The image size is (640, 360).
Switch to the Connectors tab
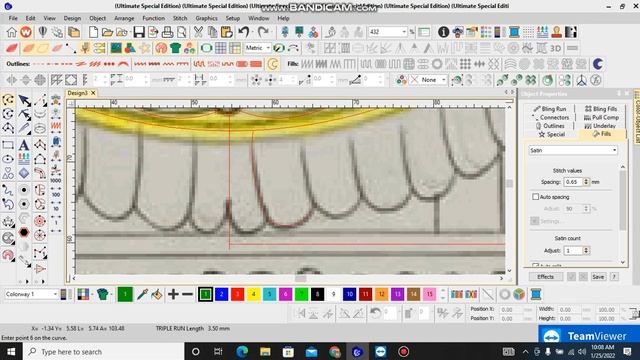[x=550, y=117]
